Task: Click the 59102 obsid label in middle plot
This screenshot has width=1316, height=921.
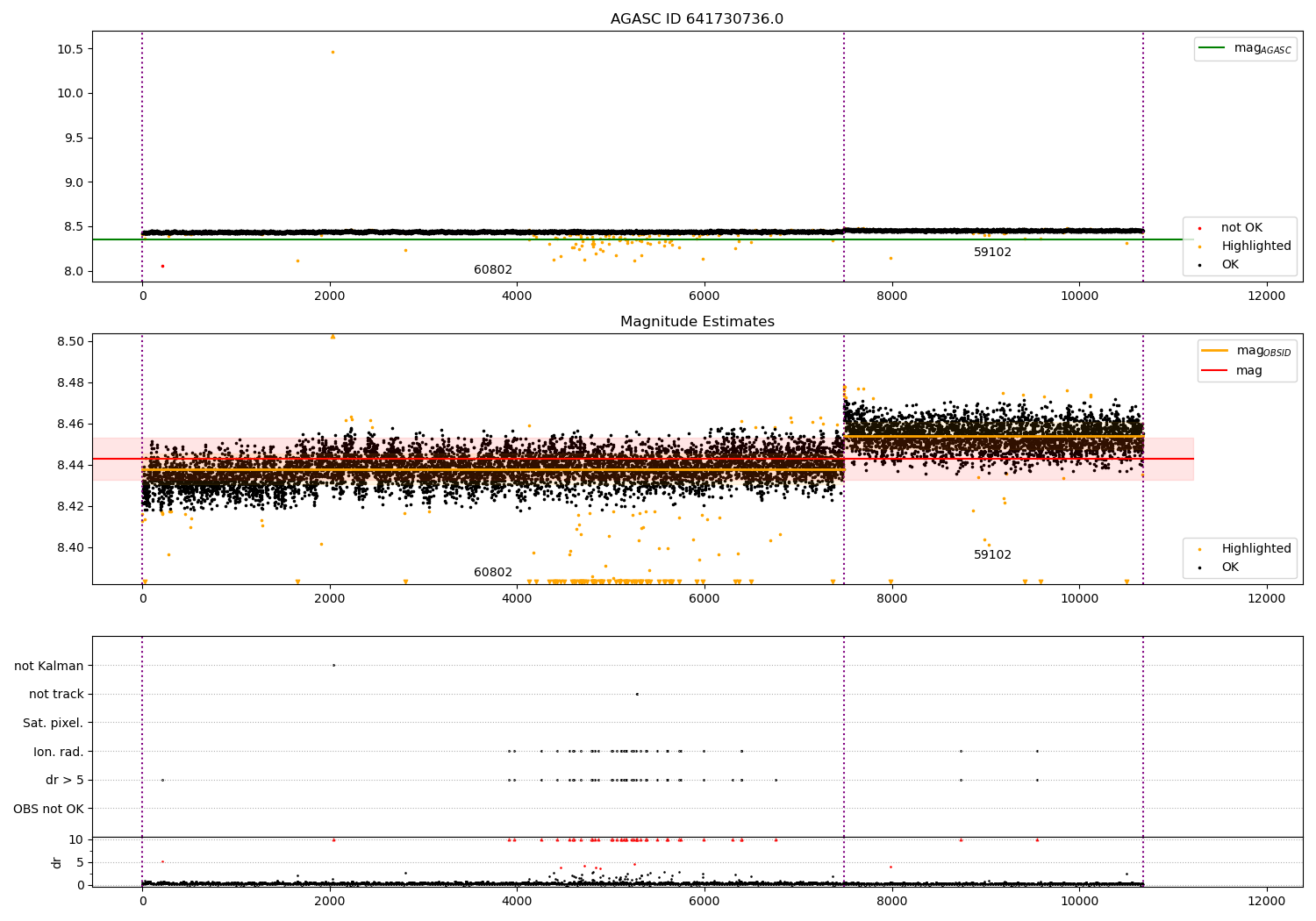Action: point(992,555)
